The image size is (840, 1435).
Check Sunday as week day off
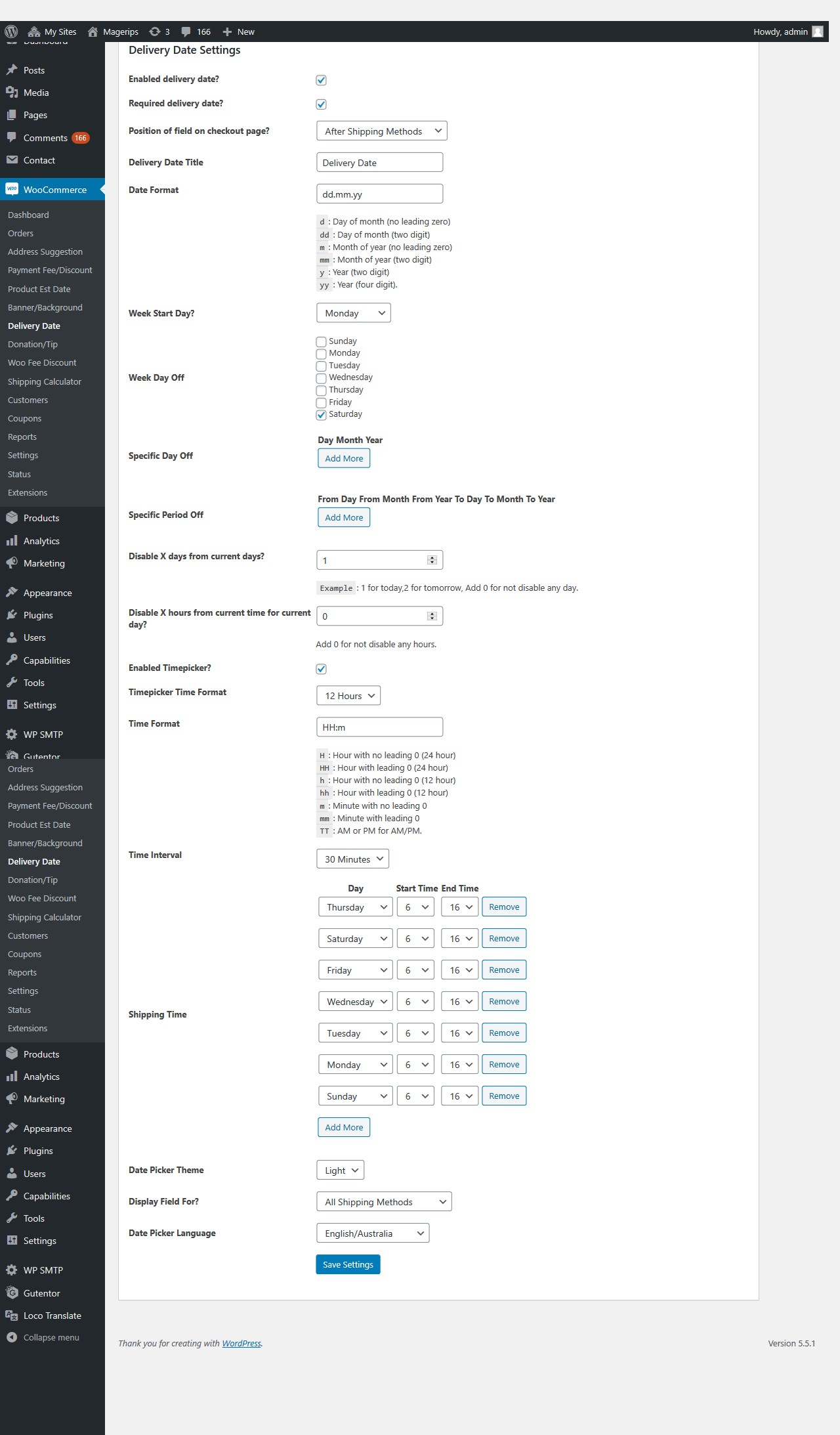(322, 342)
